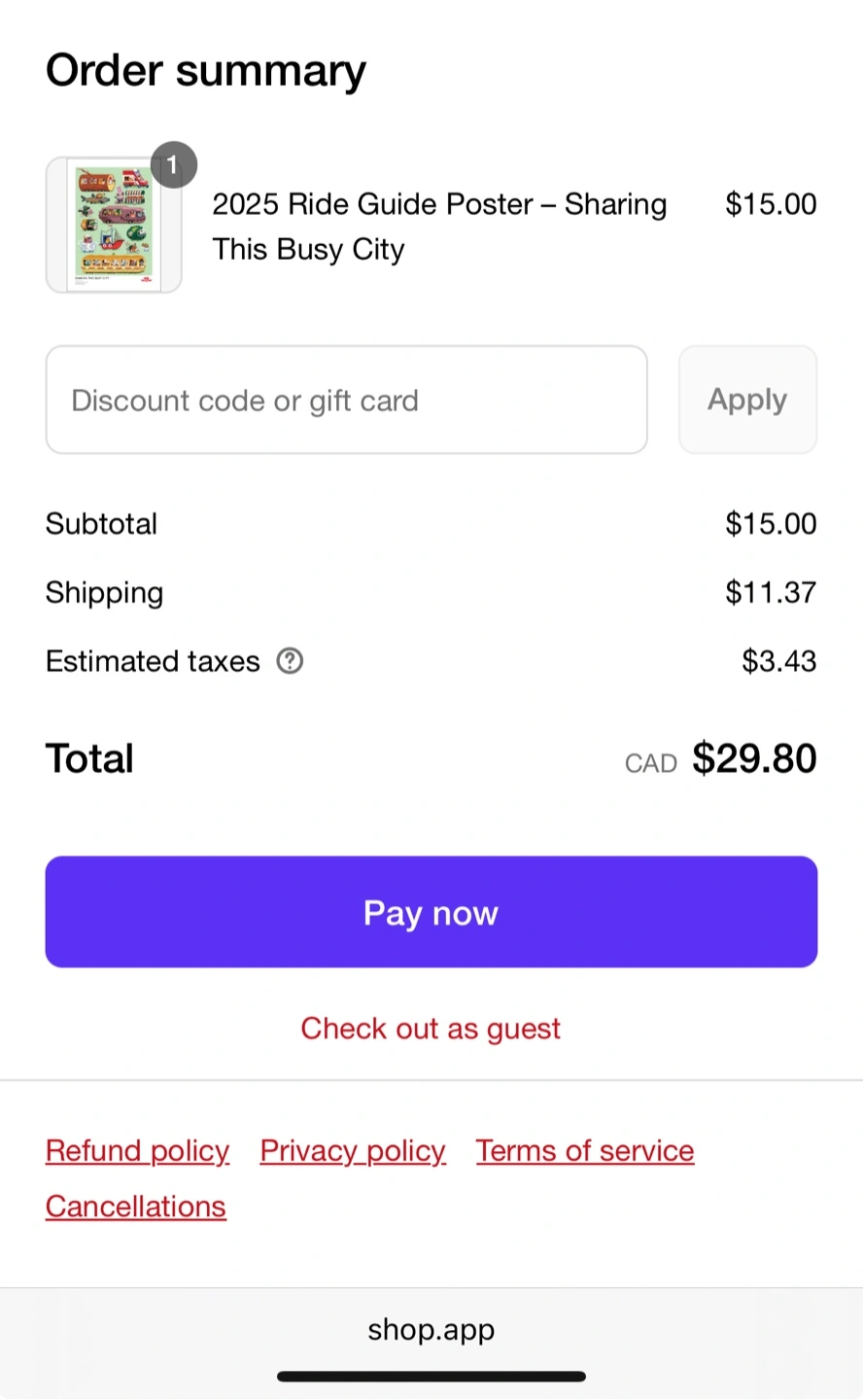Follow the Cancellations link
The image size is (863, 1400).
click(136, 1207)
